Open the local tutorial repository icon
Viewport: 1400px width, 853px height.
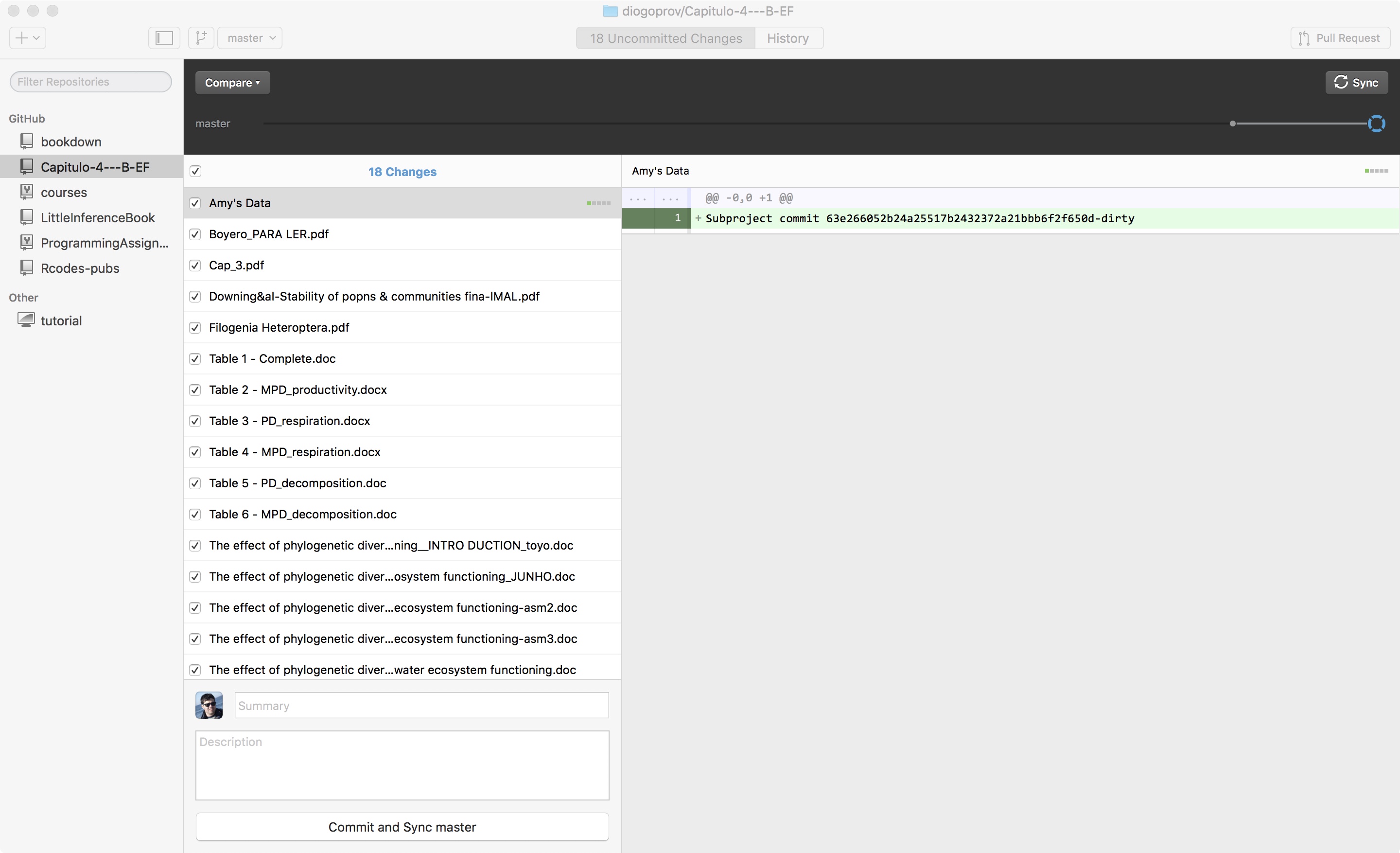tap(26, 320)
